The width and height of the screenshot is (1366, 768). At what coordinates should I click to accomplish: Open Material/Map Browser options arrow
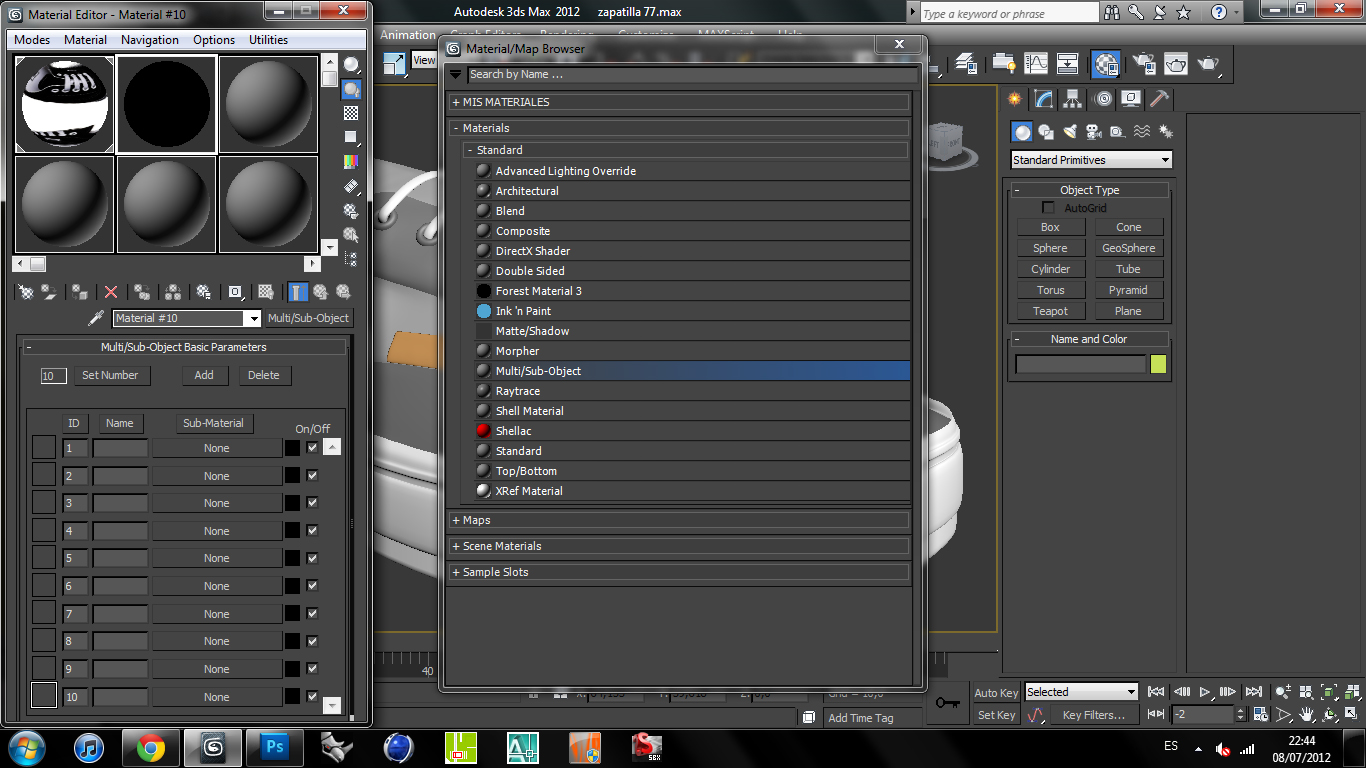[456, 74]
